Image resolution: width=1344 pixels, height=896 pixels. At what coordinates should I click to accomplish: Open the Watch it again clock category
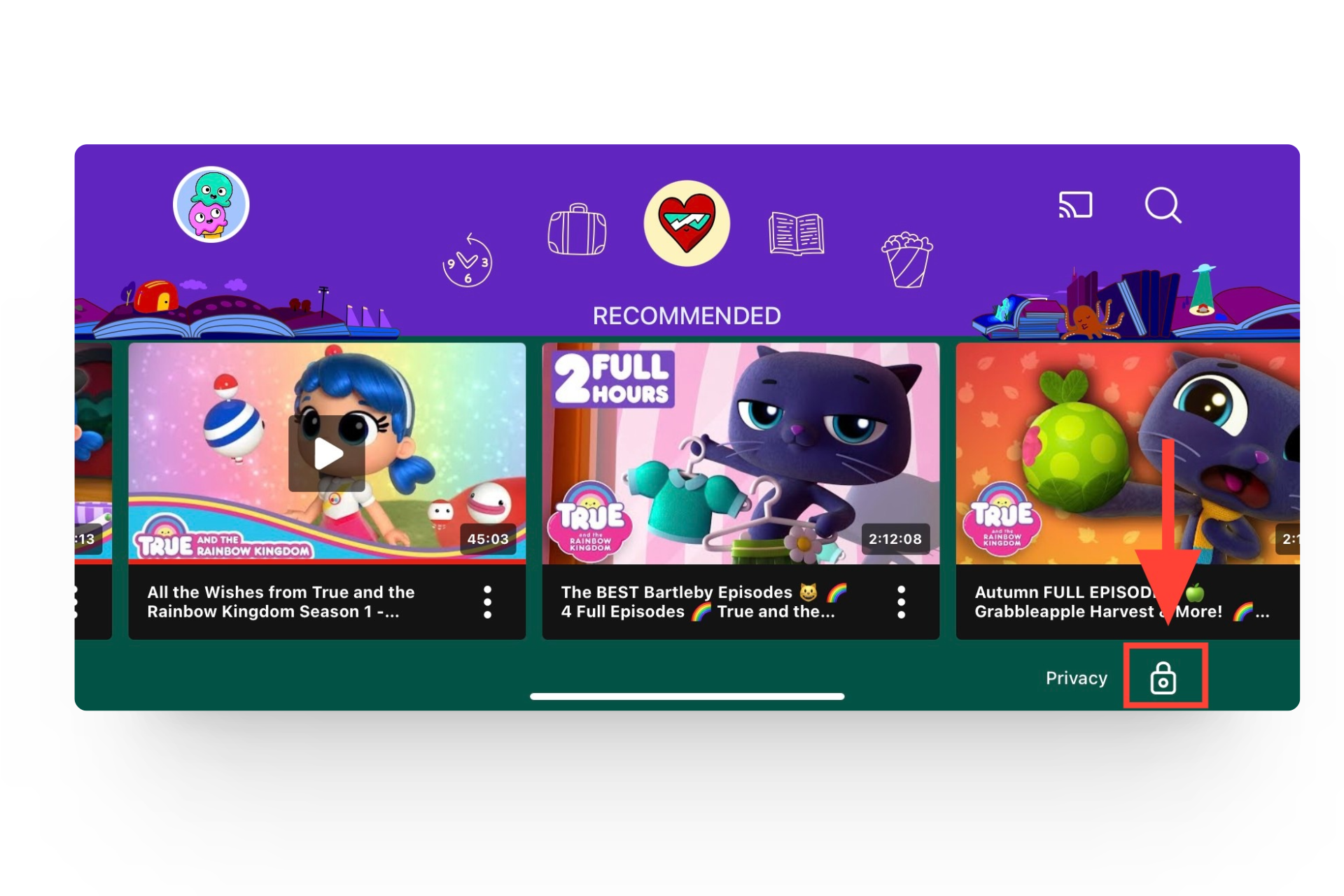467,261
